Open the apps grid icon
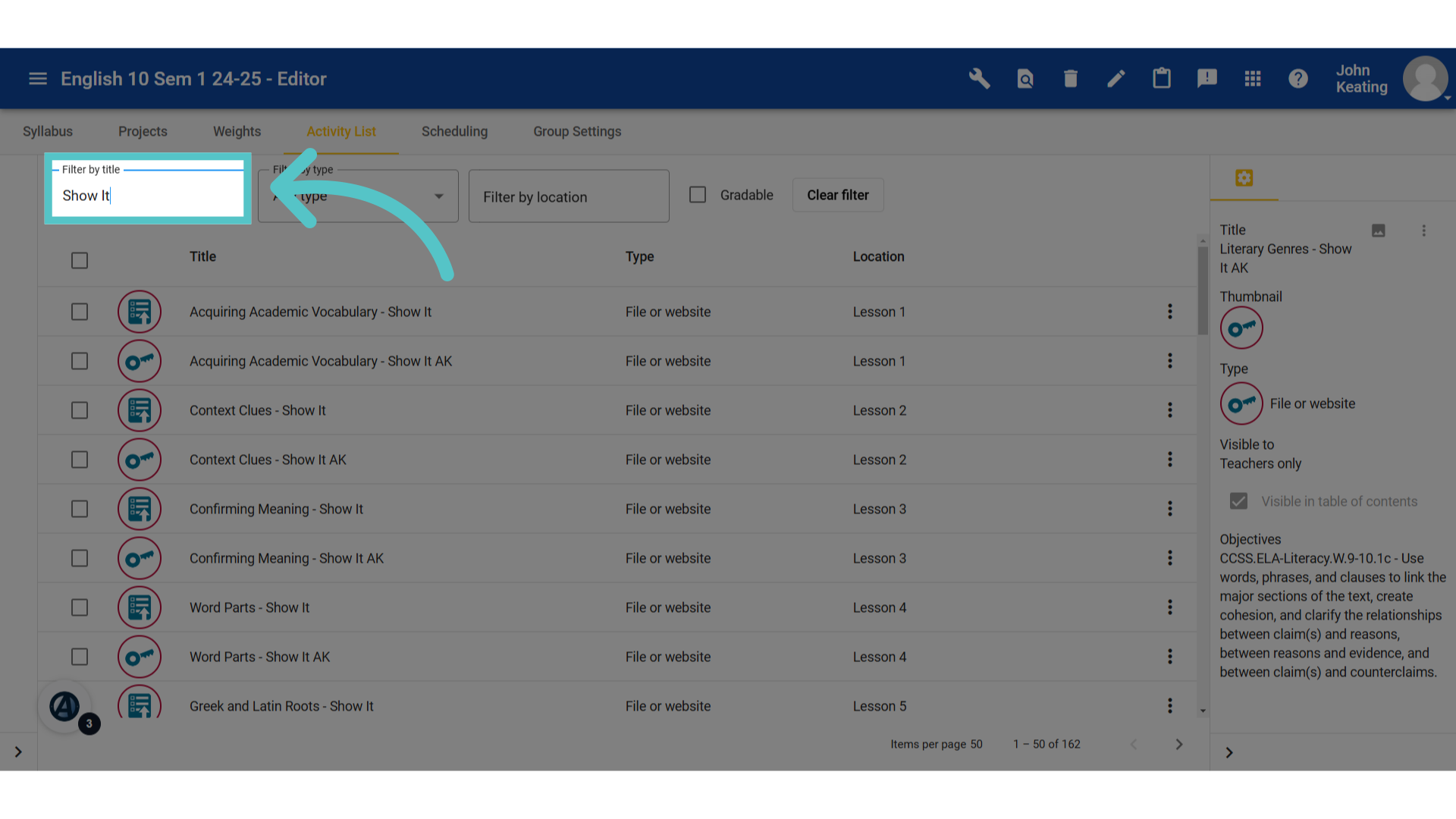Screen dimensions: 1456x819 pyautogui.click(x=1253, y=79)
